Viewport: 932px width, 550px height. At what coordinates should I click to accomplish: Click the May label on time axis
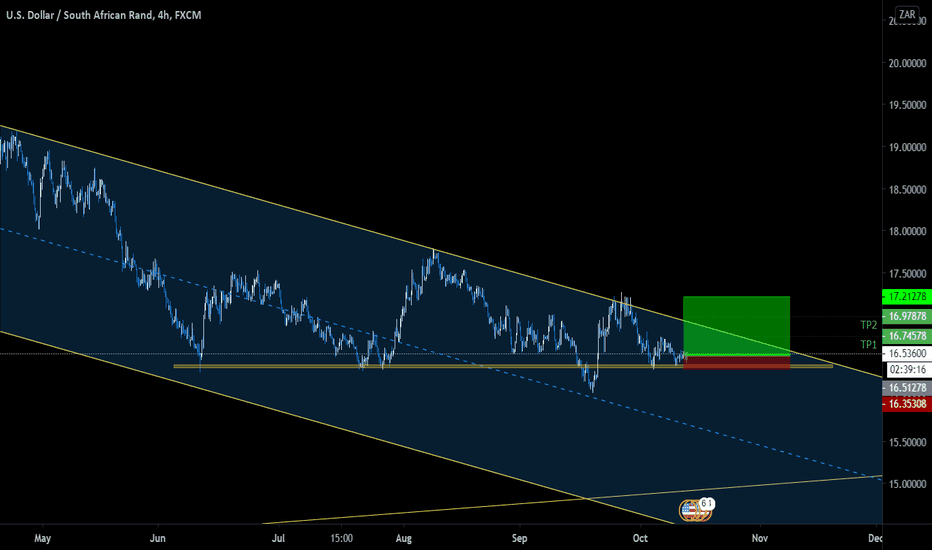coord(43,539)
